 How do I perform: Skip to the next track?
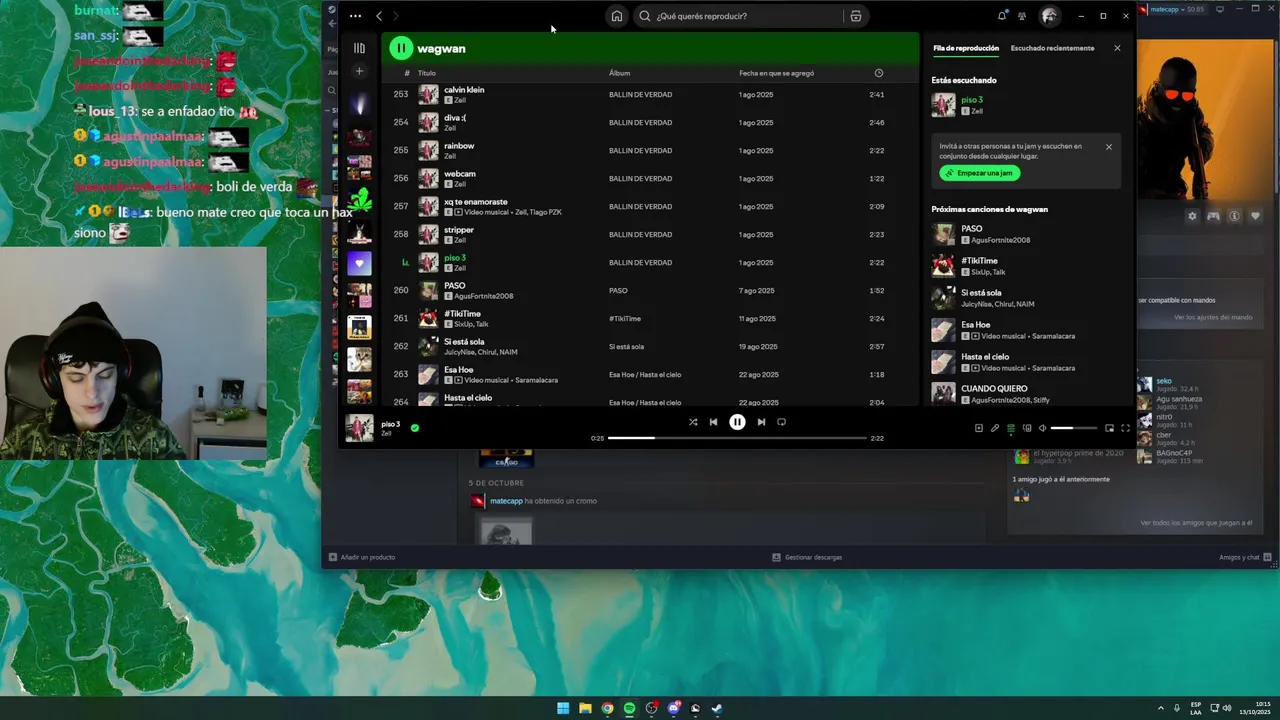[761, 422]
